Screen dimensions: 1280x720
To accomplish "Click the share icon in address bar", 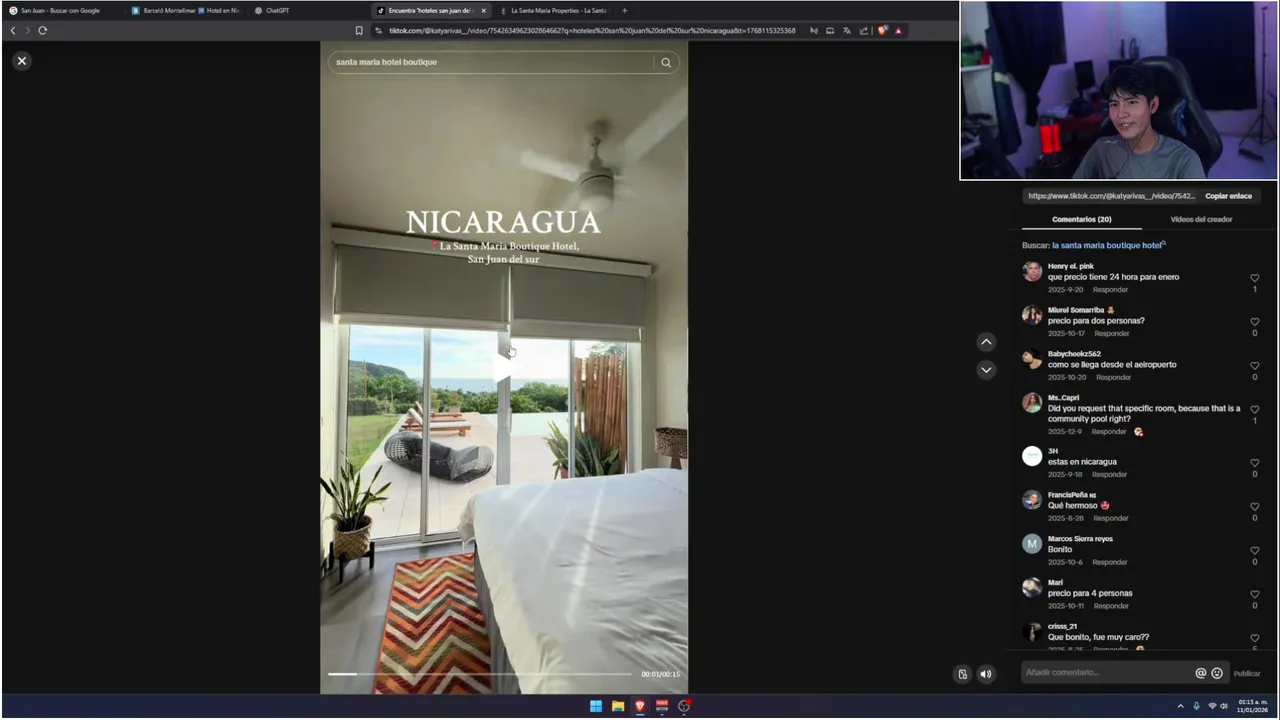I will point(863,30).
